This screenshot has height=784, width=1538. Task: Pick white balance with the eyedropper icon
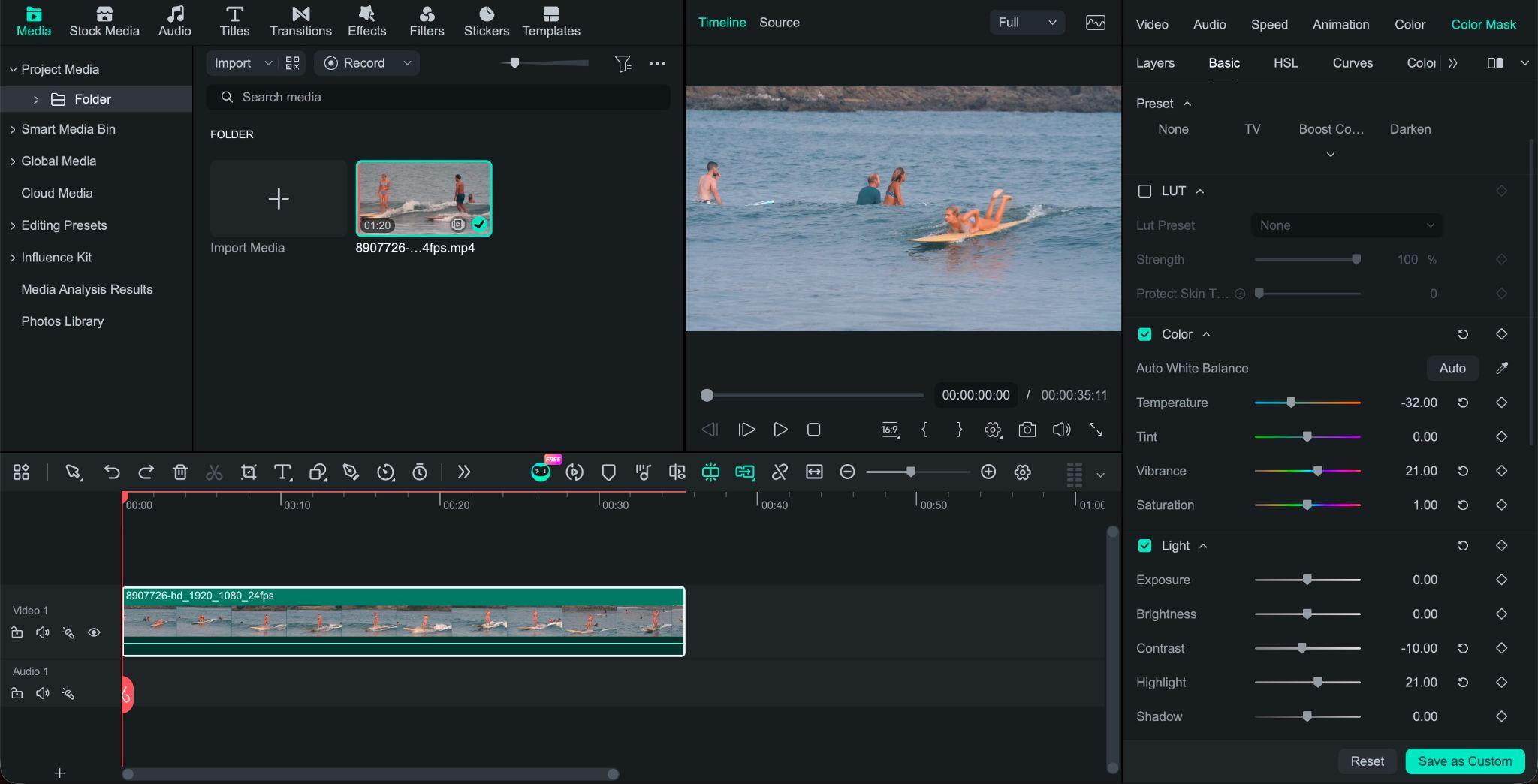coord(1501,368)
